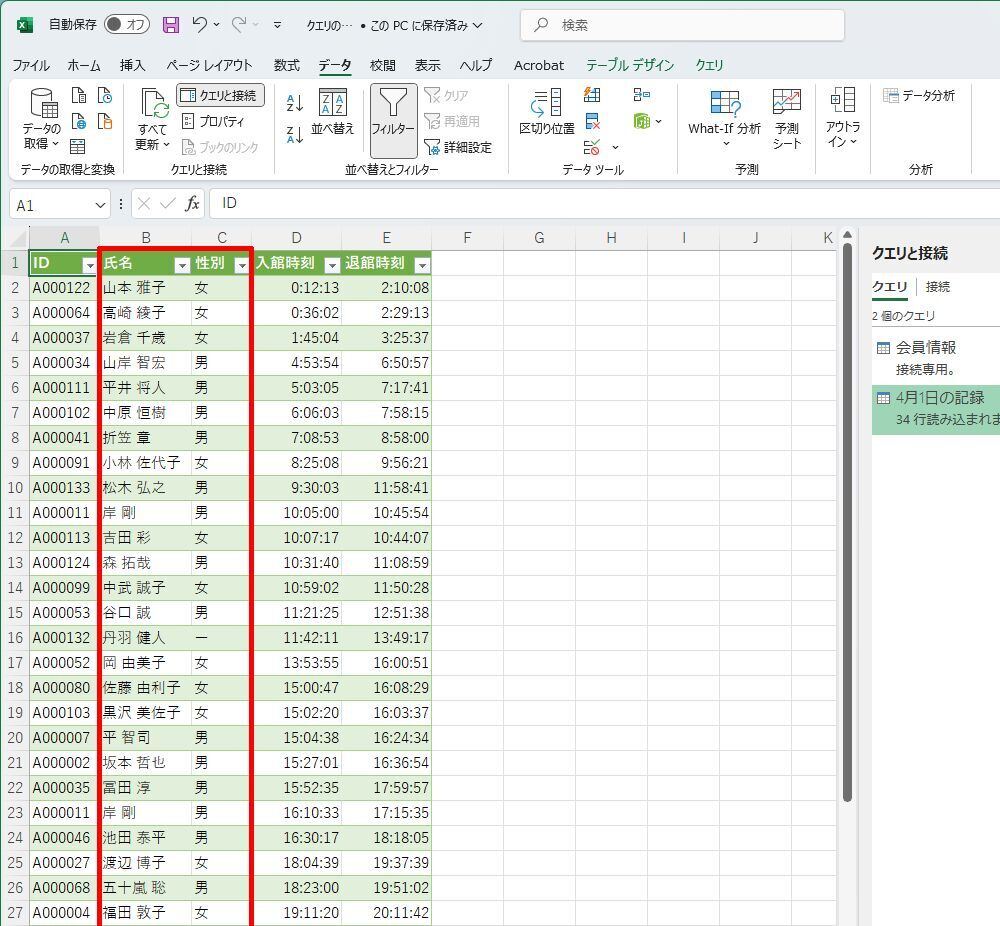Click the Remove Duplicates icon

coord(592,121)
